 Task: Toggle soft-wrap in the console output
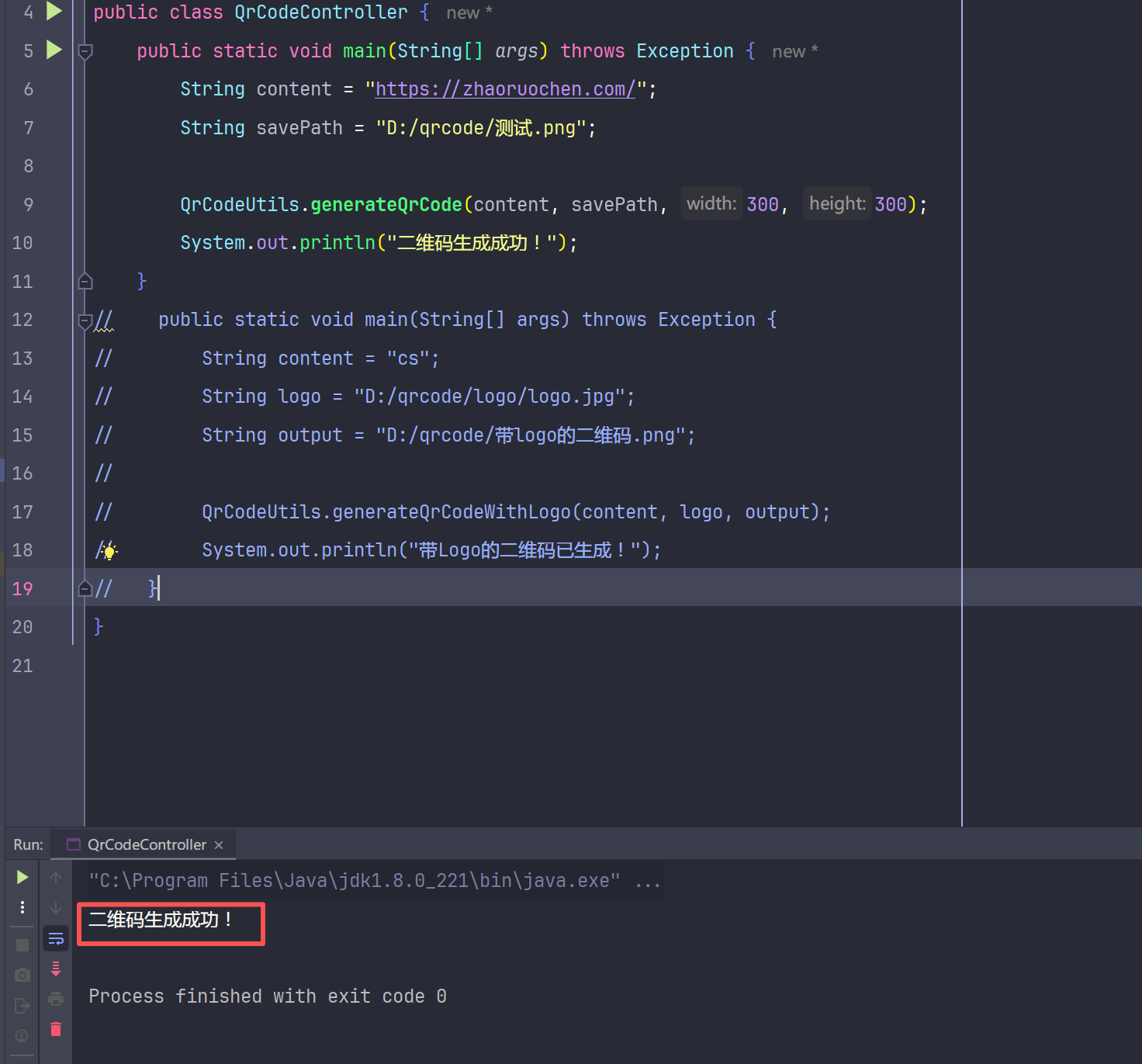point(56,939)
